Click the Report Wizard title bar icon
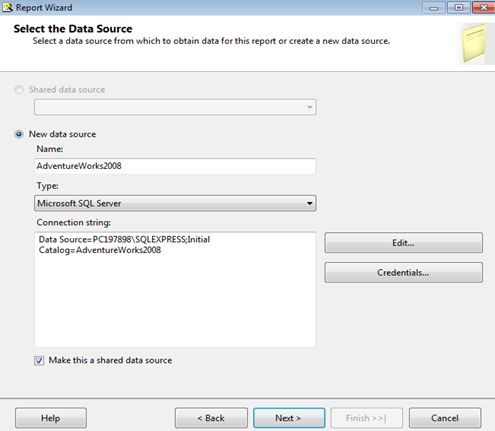495x431 pixels. click(7, 7)
